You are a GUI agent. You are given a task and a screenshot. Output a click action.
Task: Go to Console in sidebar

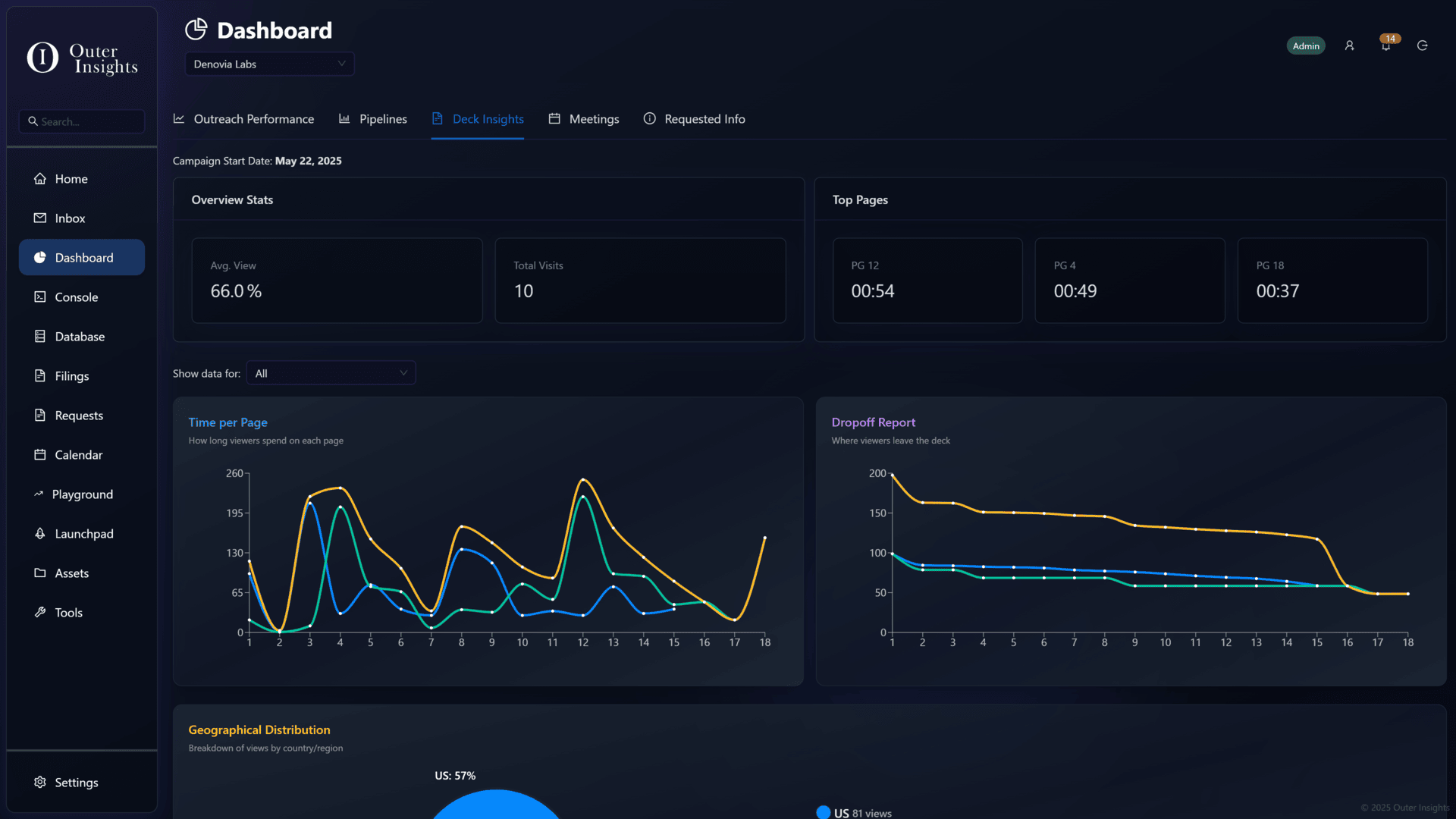click(x=76, y=297)
